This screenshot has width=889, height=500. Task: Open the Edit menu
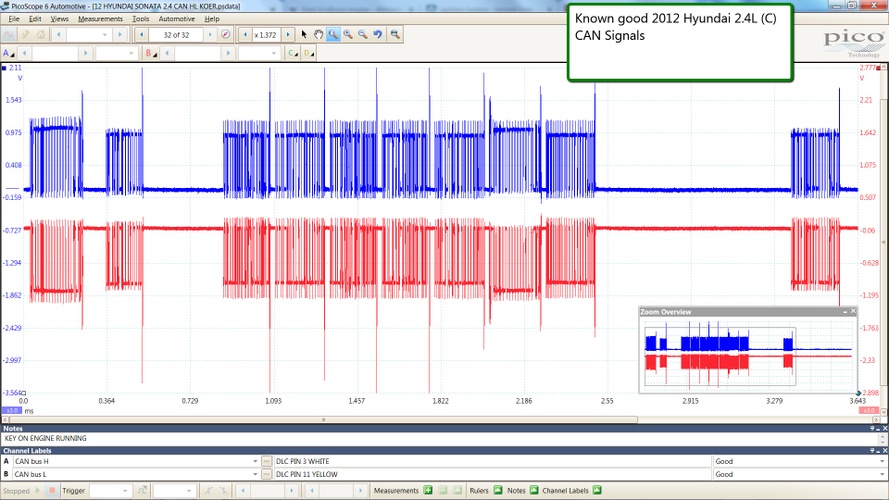[x=35, y=19]
